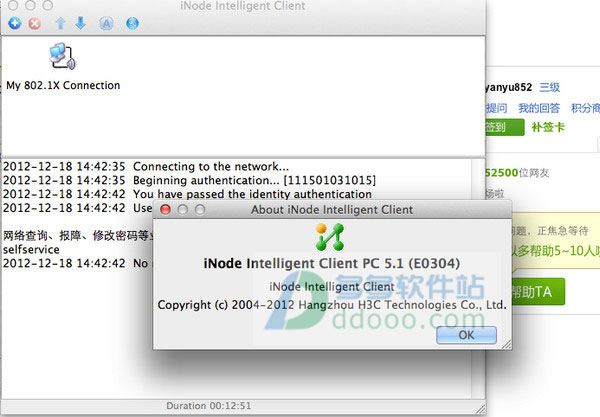Click the 'Beginning authentication...' log entry
Screen dimensions: 600x417
189,180
